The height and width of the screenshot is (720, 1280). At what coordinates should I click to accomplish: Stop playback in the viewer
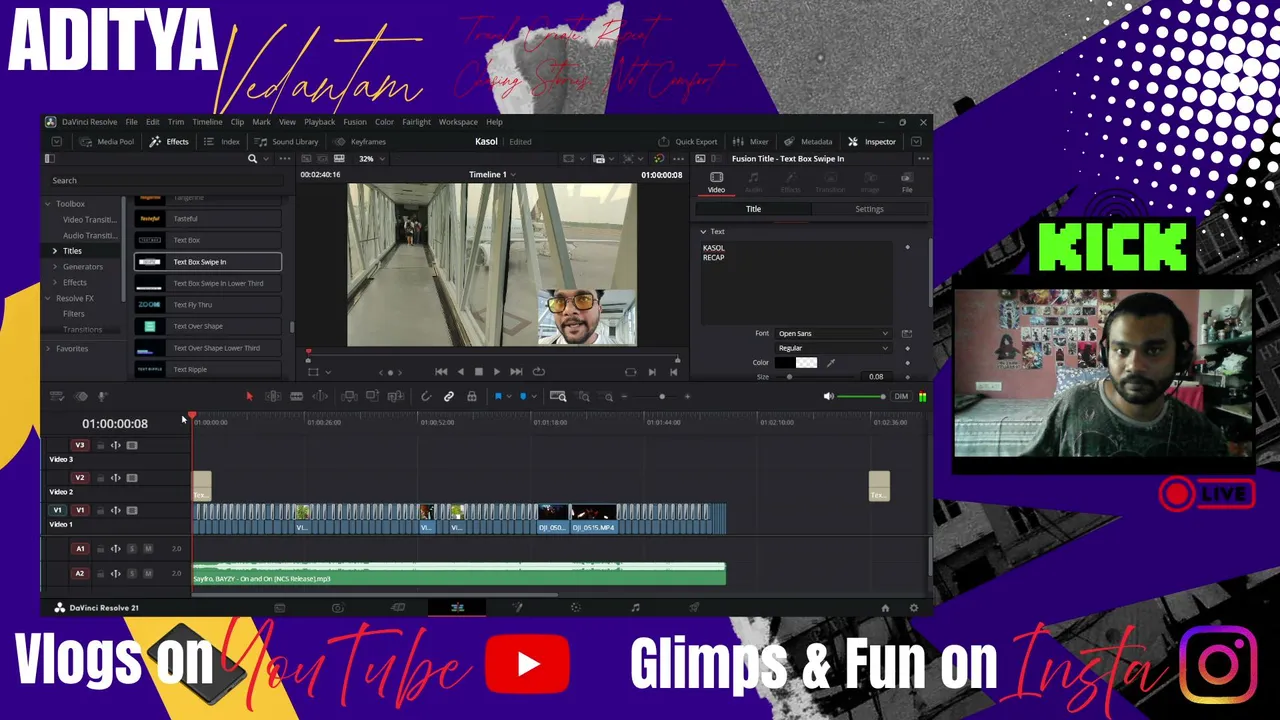478,372
